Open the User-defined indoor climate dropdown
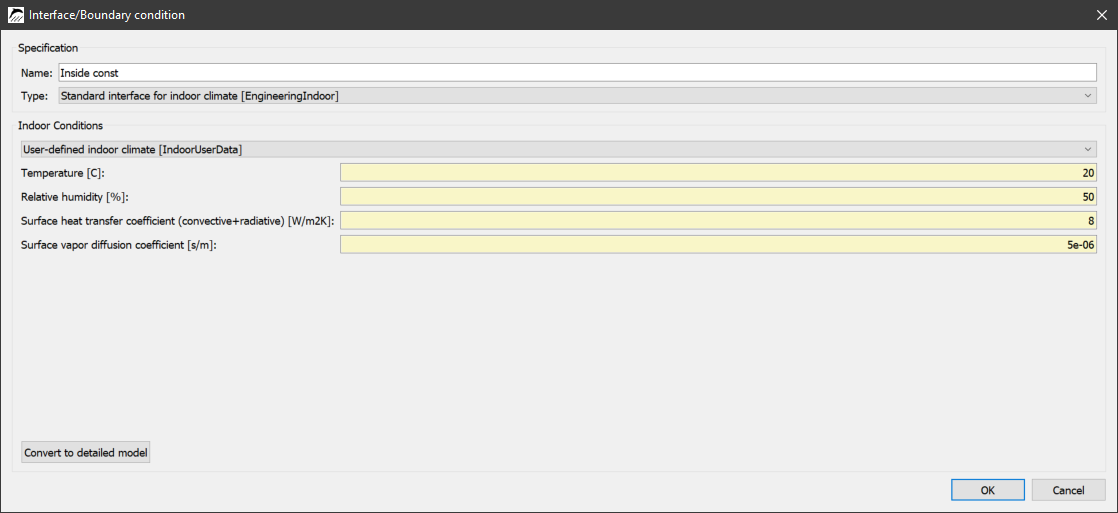This screenshot has width=1118, height=513. (558, 149)
